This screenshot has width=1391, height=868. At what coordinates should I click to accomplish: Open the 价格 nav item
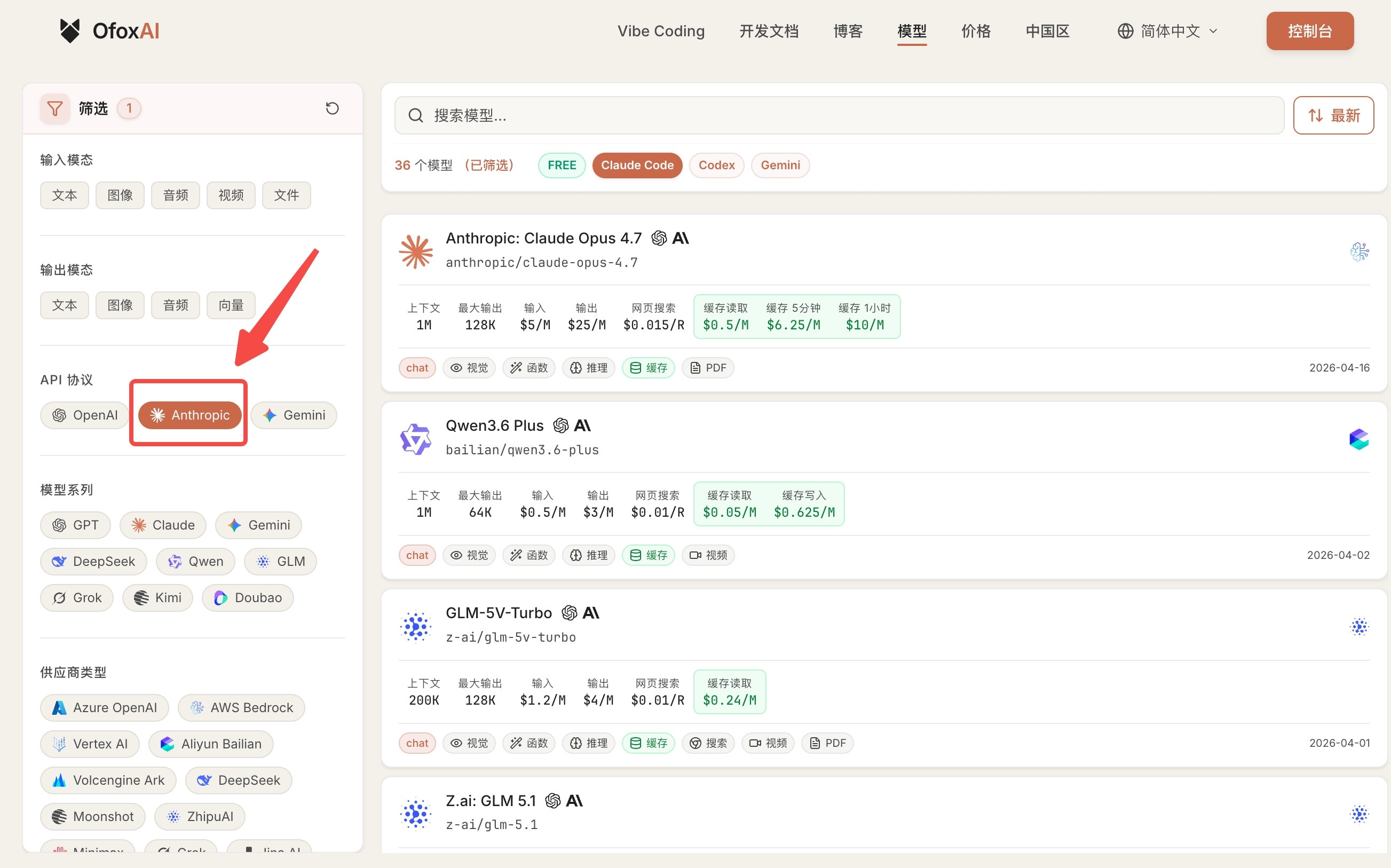(976, 31)
